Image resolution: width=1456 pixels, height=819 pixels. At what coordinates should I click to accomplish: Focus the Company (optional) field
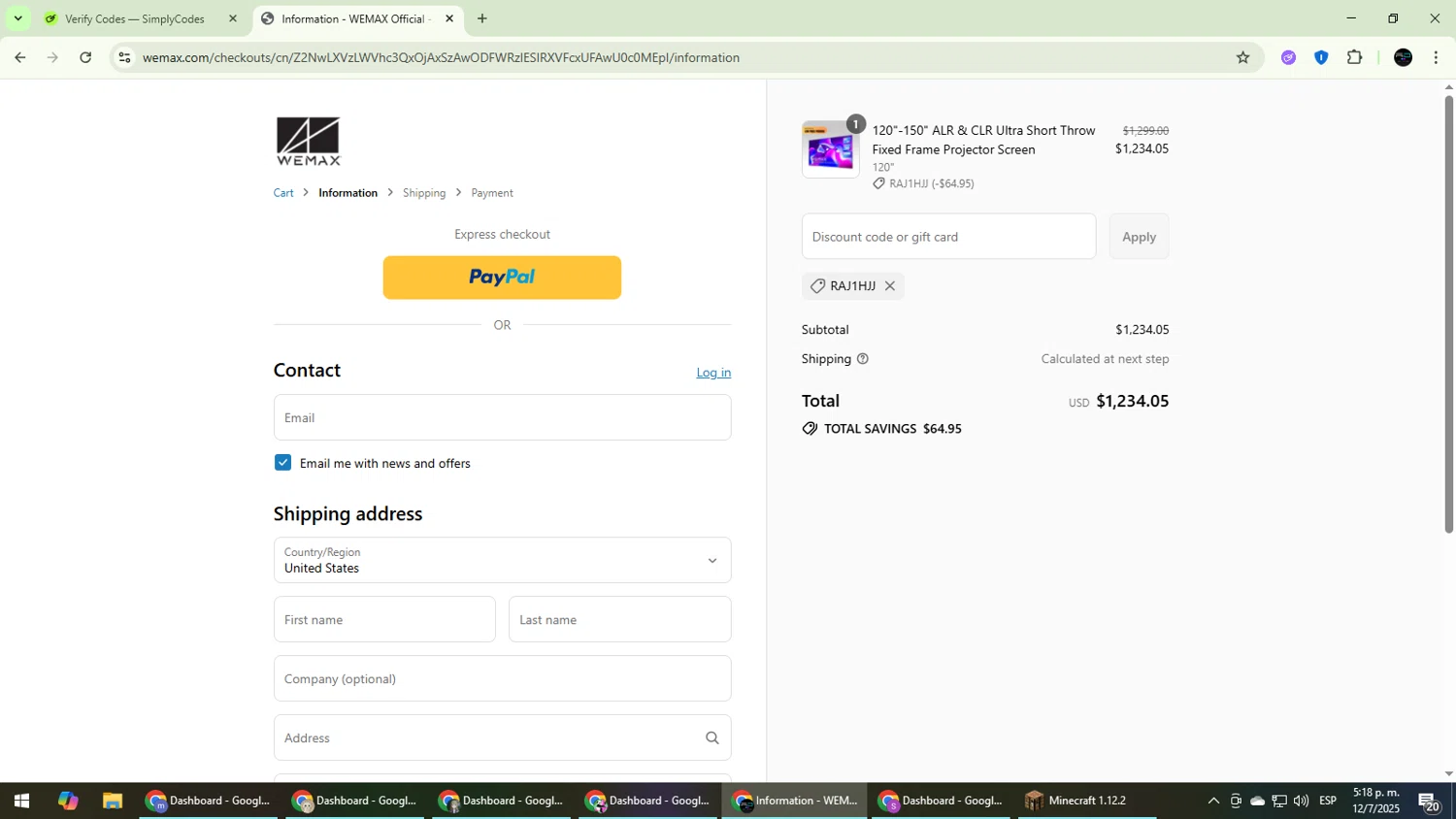502,678
